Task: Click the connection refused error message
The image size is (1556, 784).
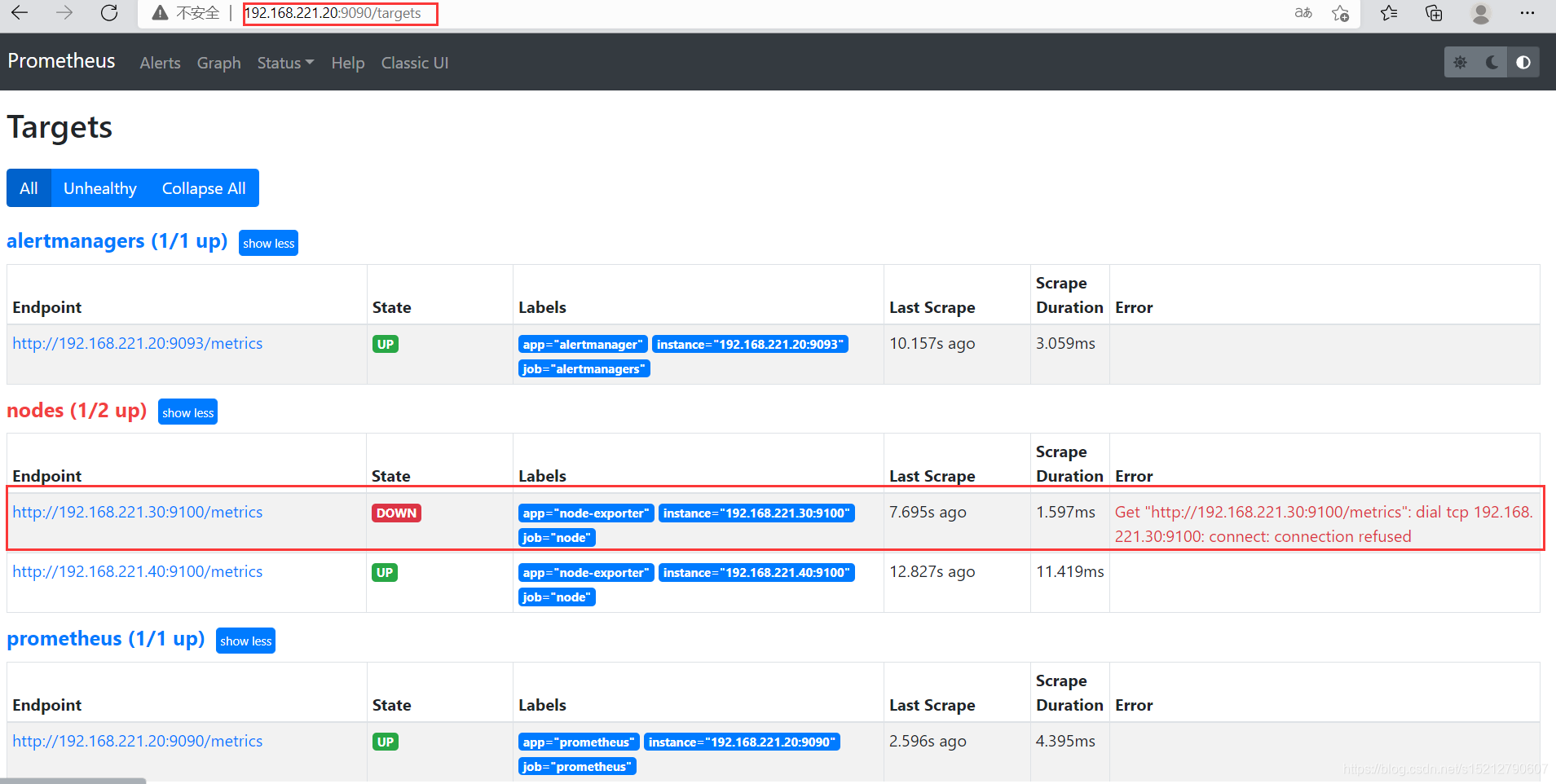Action: tap(1324, 524)
